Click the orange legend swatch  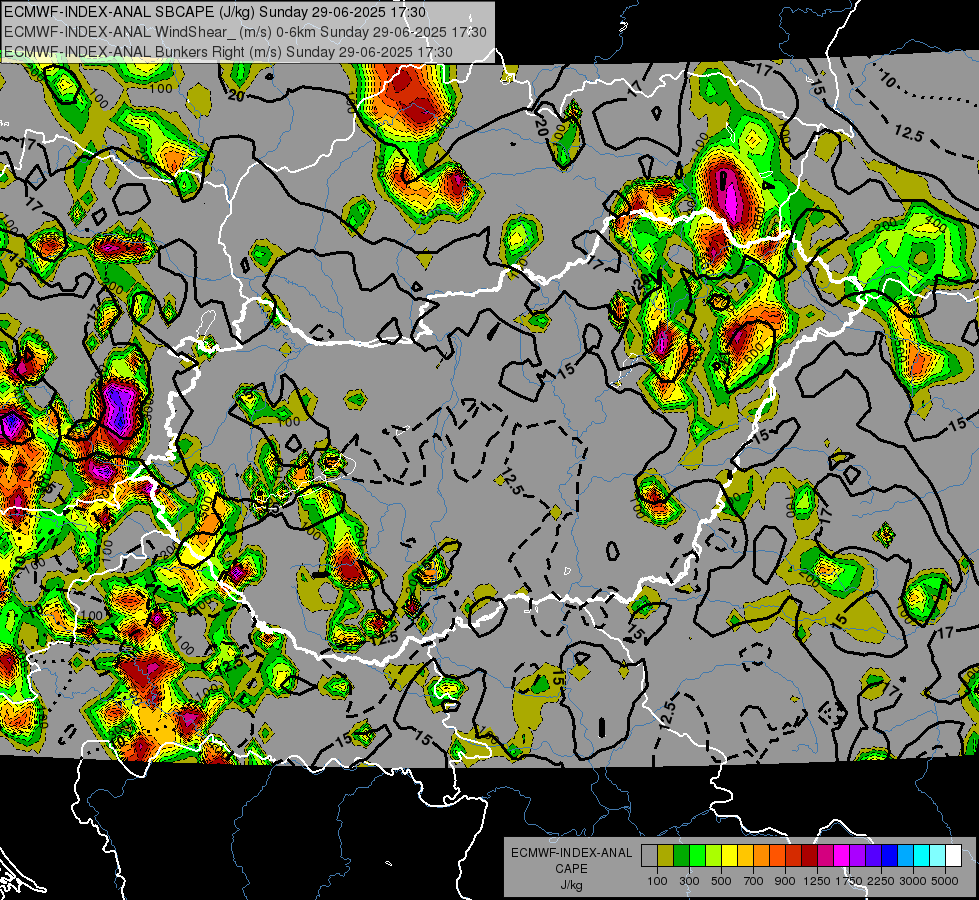click(762, 856)
